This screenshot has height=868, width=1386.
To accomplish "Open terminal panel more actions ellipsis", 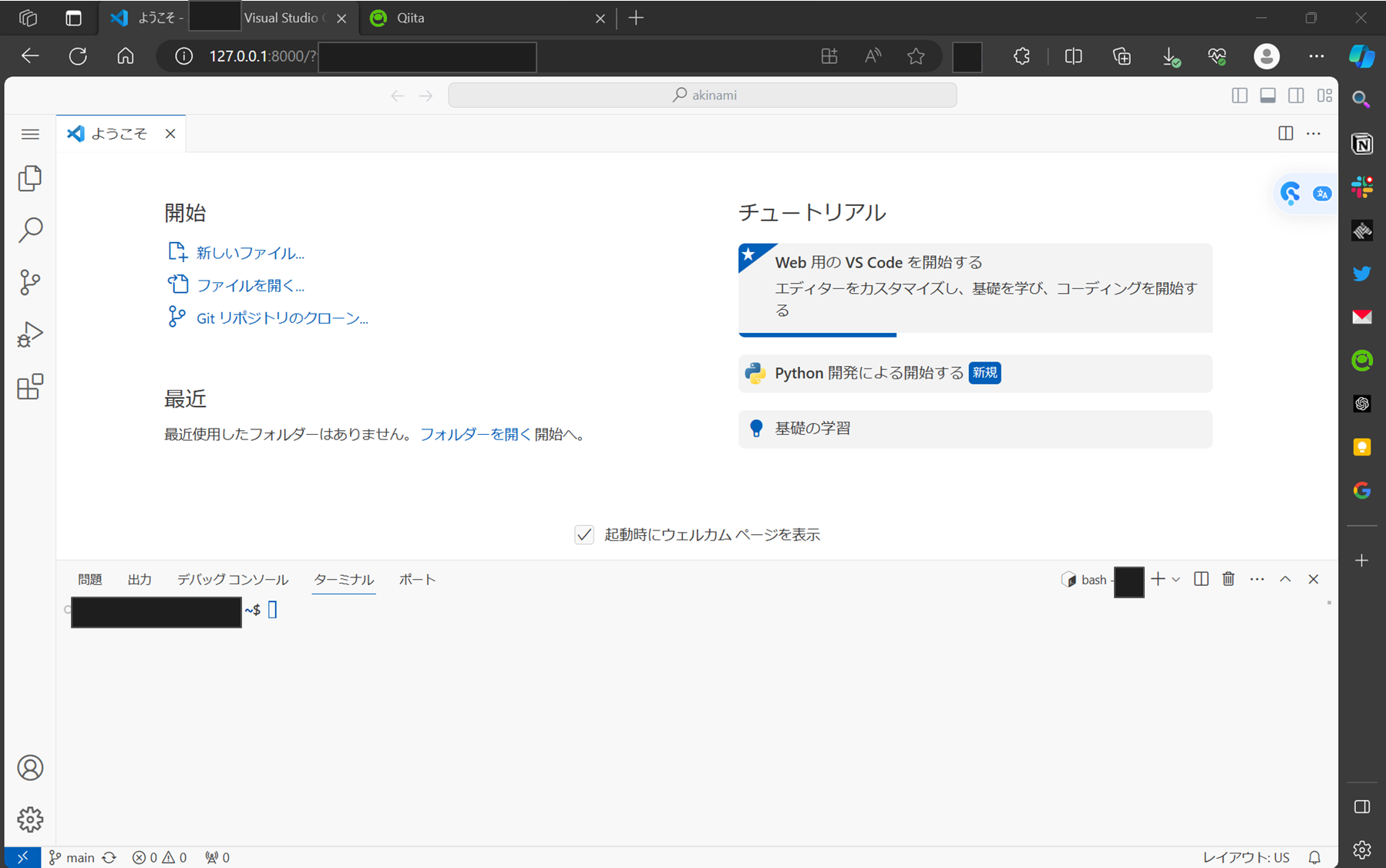I will tap(1257, 579).
